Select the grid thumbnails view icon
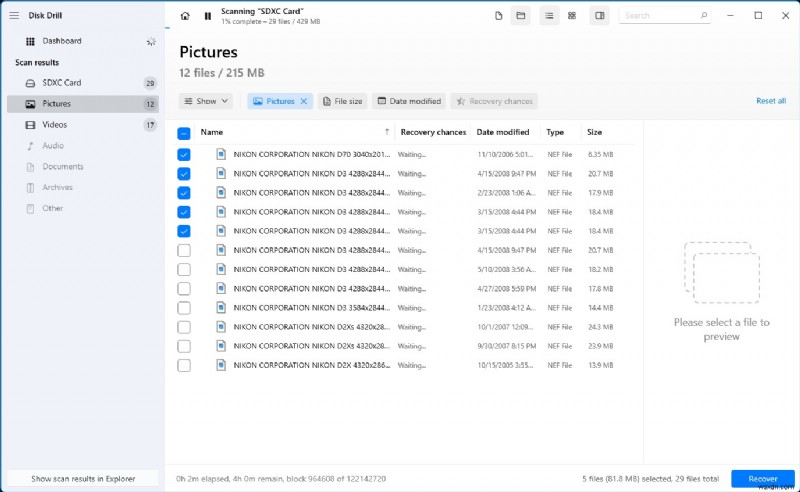800x492 pixels. (572, 16)
